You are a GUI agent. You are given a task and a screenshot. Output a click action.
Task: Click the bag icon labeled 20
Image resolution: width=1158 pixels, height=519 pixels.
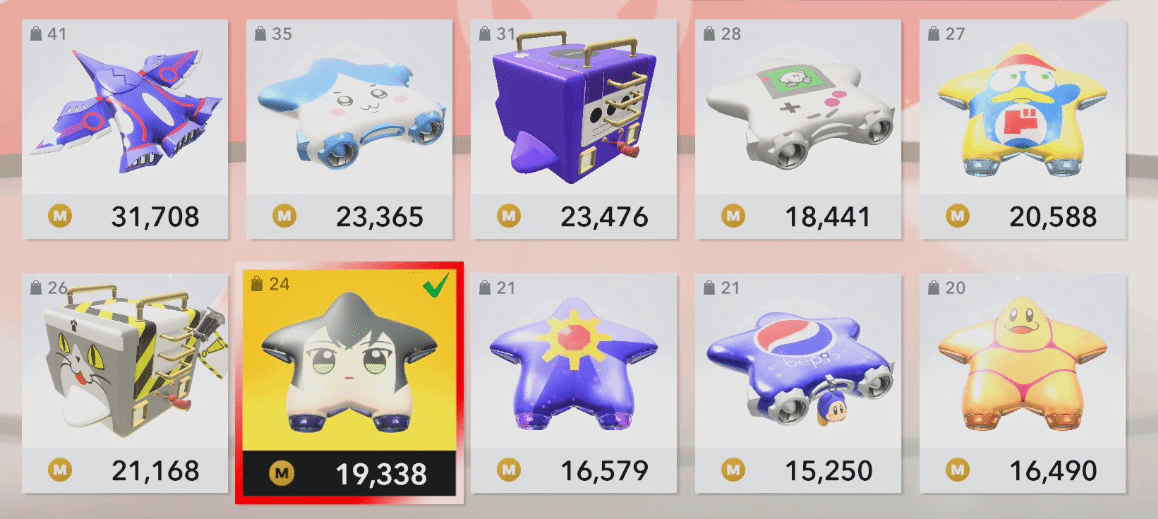[x=934, y=288]
